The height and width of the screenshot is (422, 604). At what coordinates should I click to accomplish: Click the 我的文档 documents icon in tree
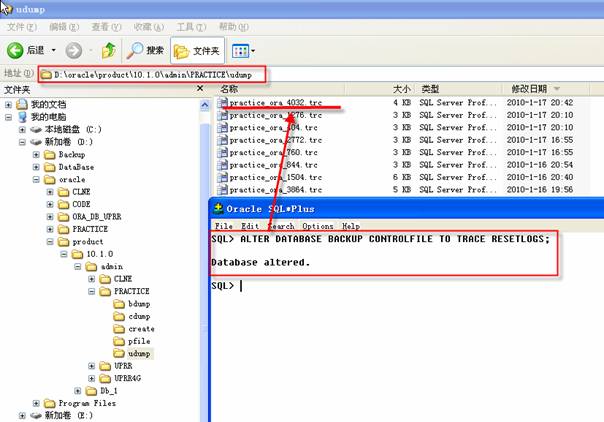[22, 104]
